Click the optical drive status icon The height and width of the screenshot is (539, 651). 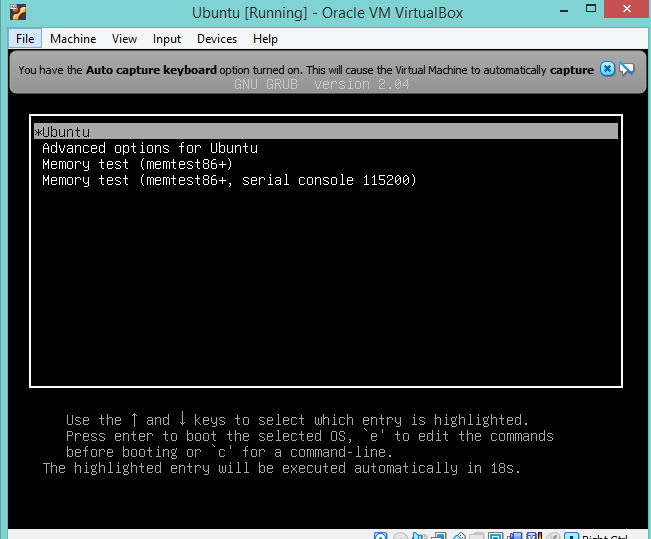coord(400,536)
